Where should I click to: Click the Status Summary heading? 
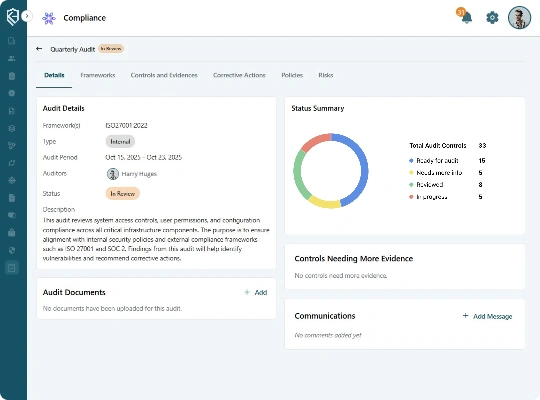[x=318, y=108]
